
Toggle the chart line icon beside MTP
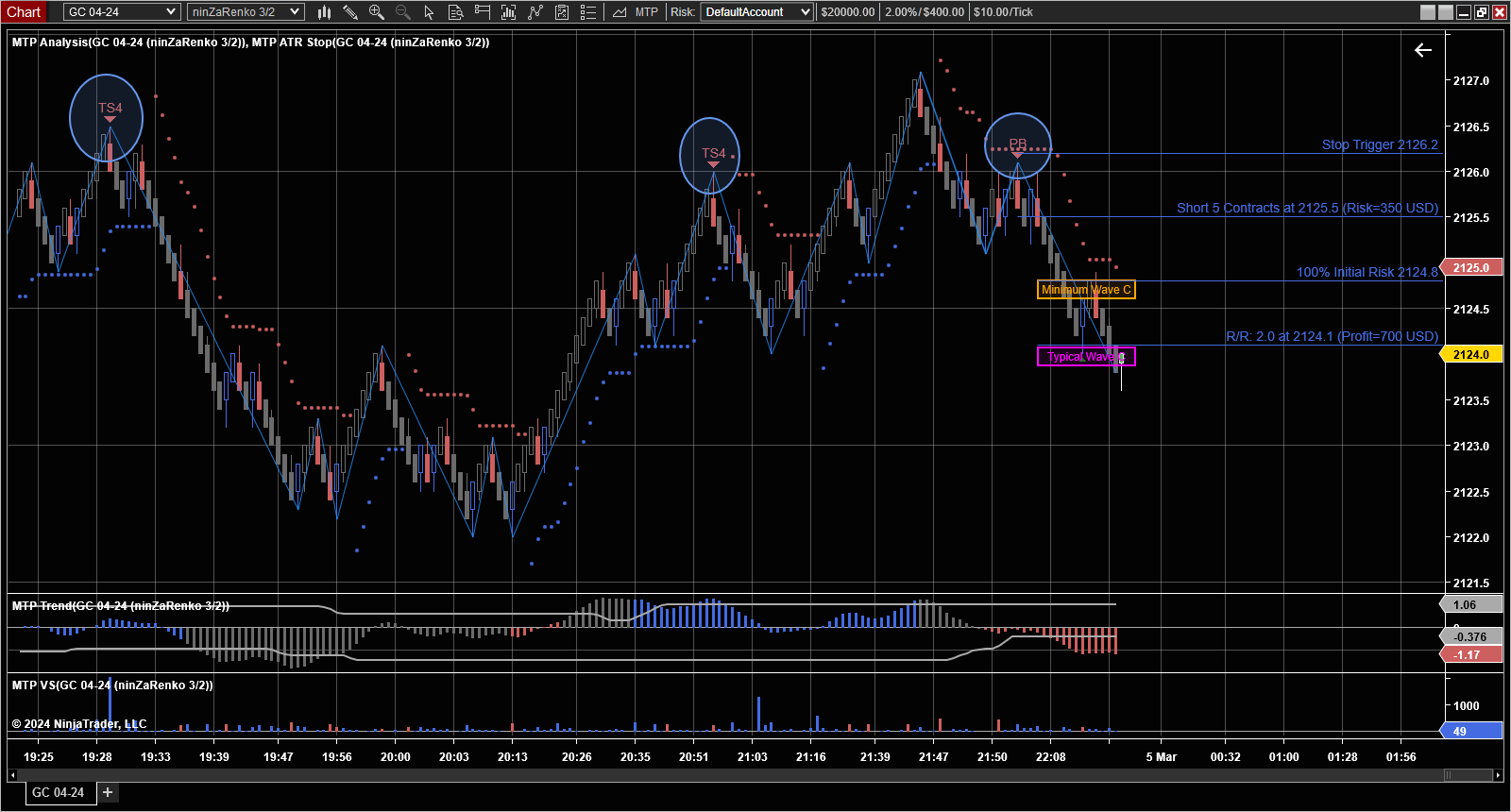[x=620, y=12]
